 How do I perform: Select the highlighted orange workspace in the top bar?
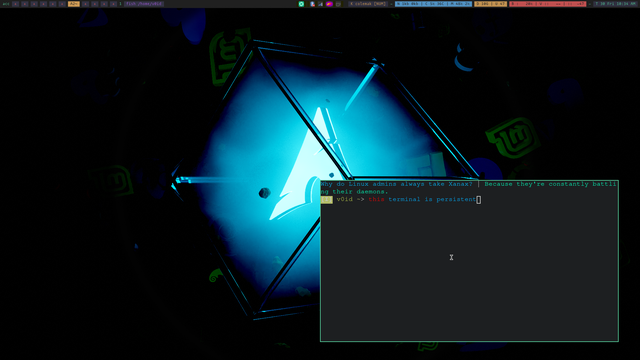(74, 4)
